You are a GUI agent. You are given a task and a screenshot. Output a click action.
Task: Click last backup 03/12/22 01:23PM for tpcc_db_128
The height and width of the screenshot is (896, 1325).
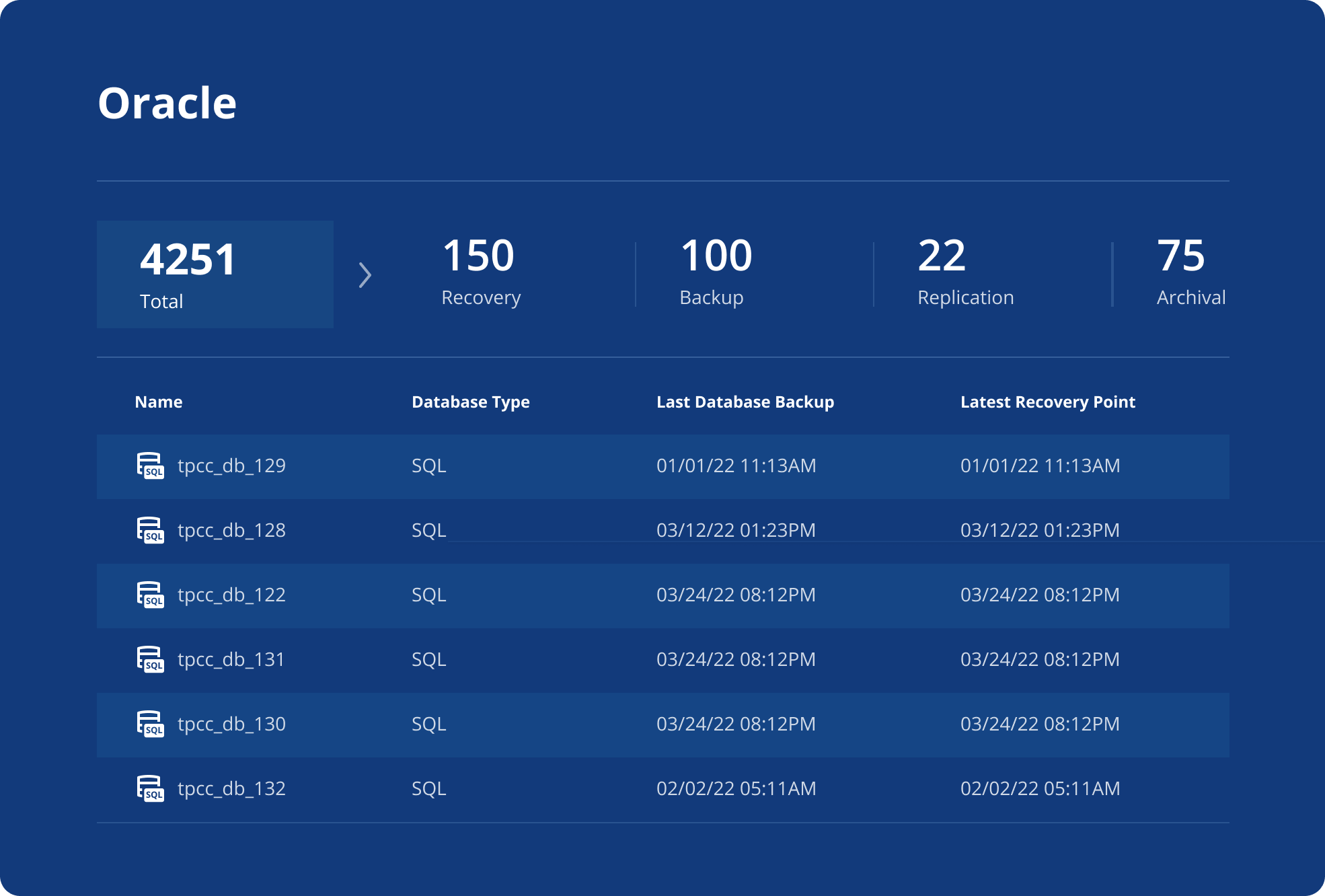[736, 530]
